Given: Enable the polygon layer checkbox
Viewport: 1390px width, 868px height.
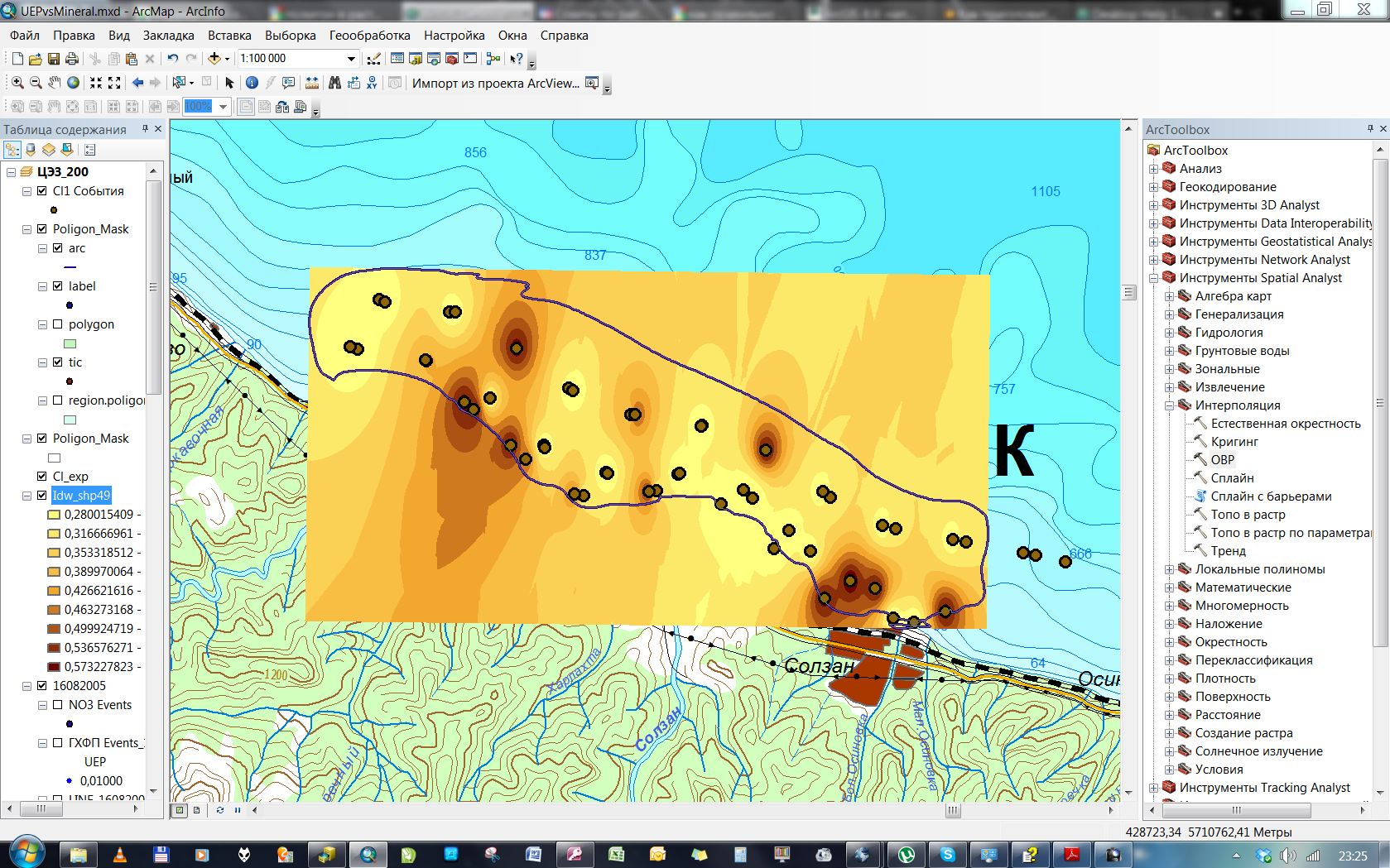Looking at the screenshot, I should [58, 324].
